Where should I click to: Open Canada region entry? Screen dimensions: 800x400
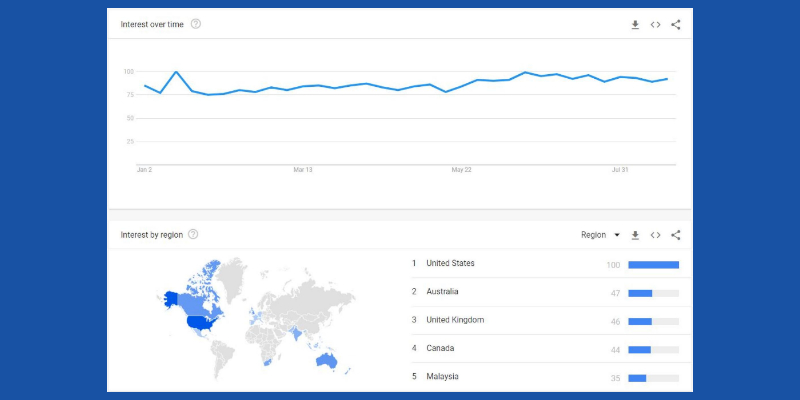[440, 348]
